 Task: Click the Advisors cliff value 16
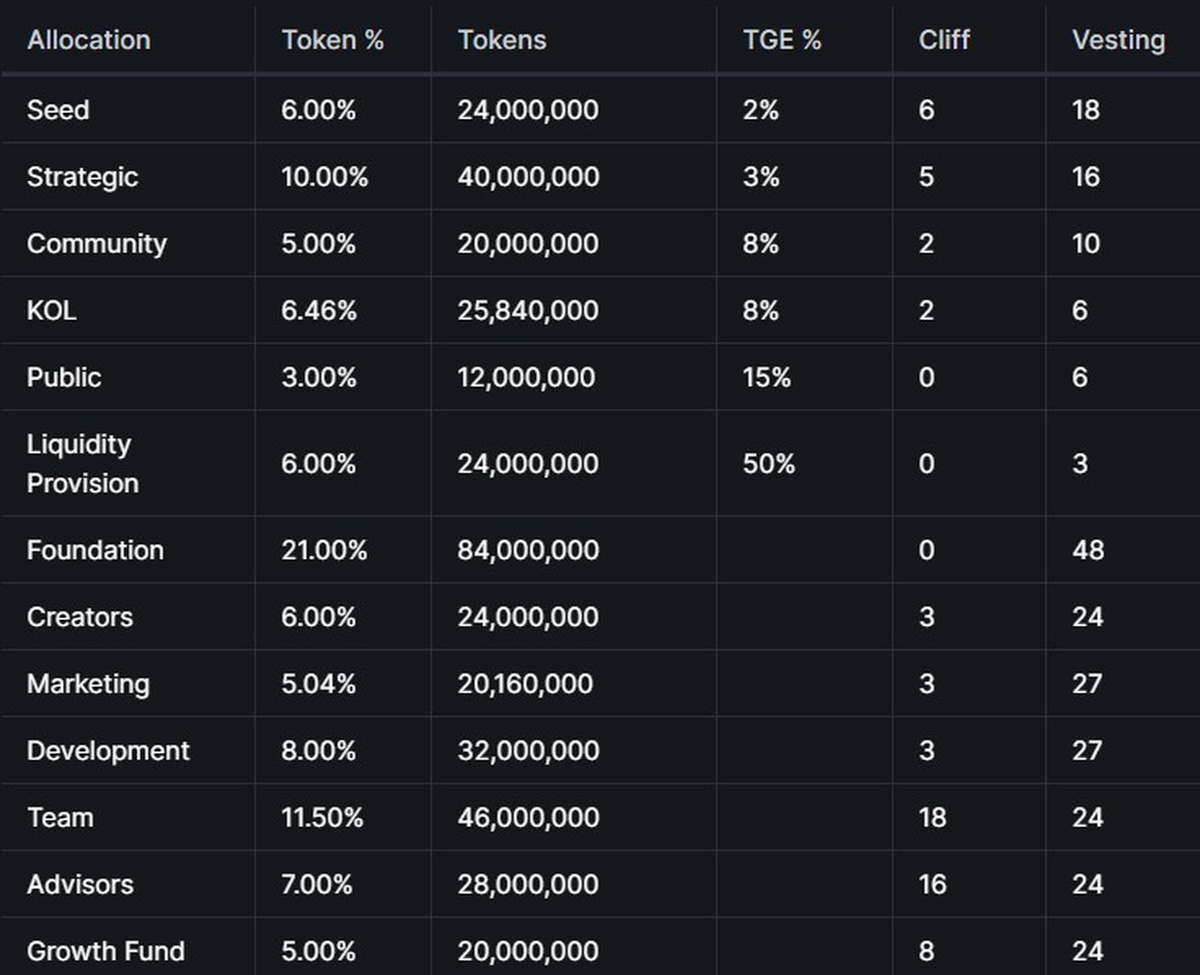click(932, 885)
